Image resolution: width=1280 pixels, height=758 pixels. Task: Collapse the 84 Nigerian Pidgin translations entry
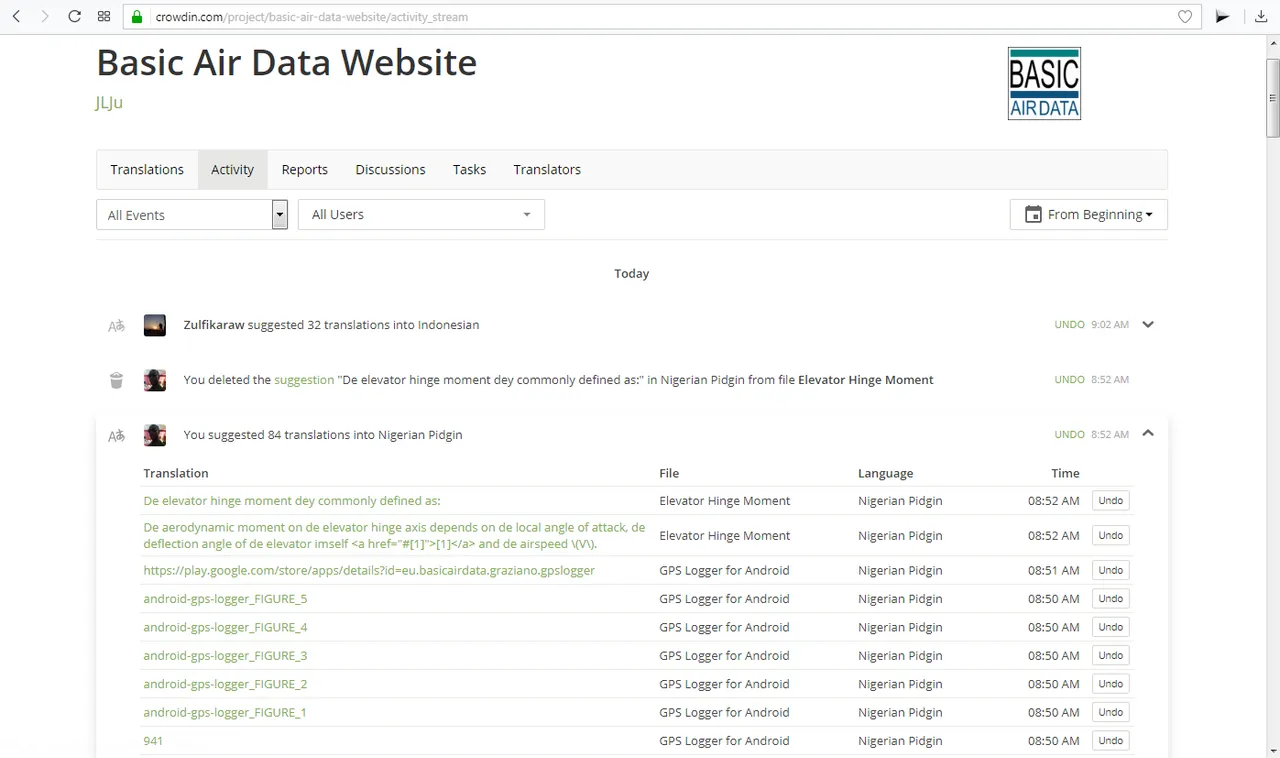tap(1148, 434)
